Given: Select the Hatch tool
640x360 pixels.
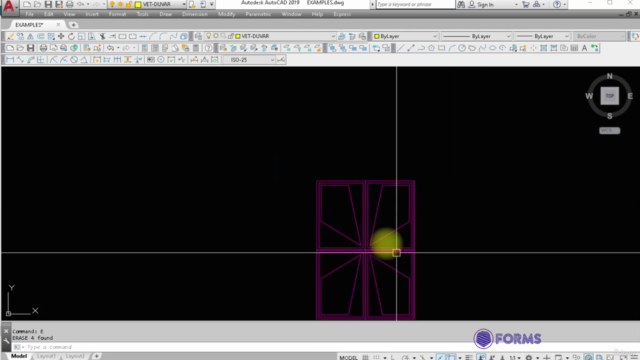Looking at the screenshot, I should 544,48.
